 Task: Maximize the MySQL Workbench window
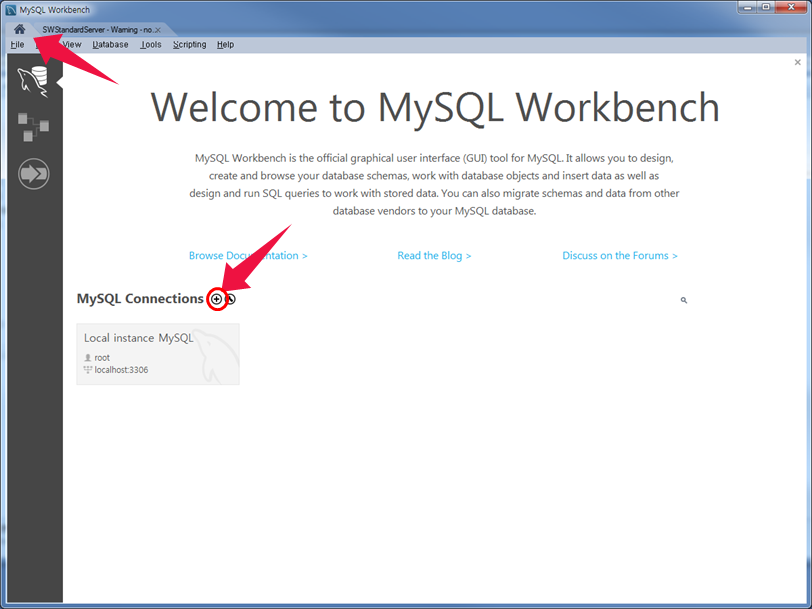[x=766, y=7]
